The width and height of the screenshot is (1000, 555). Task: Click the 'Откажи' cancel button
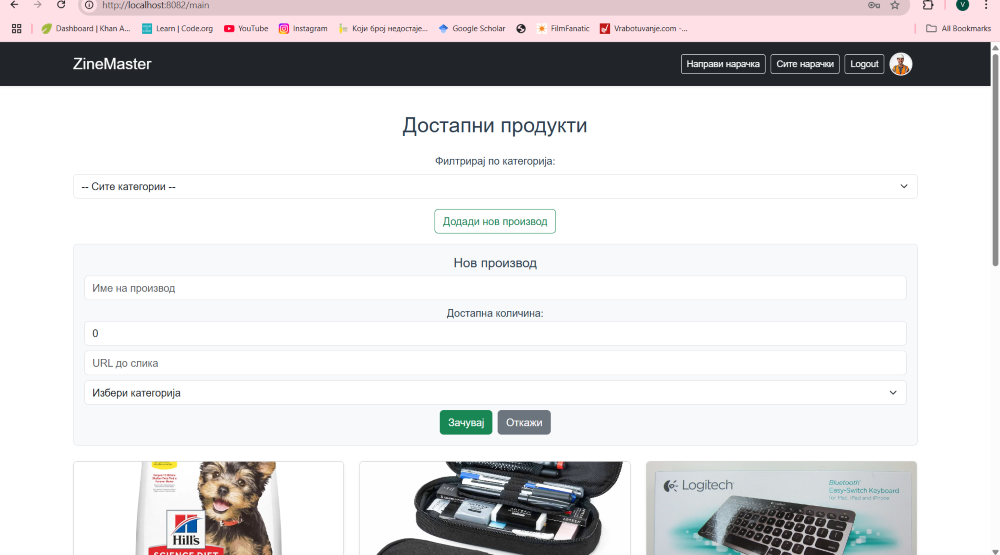tap(524, 422)
